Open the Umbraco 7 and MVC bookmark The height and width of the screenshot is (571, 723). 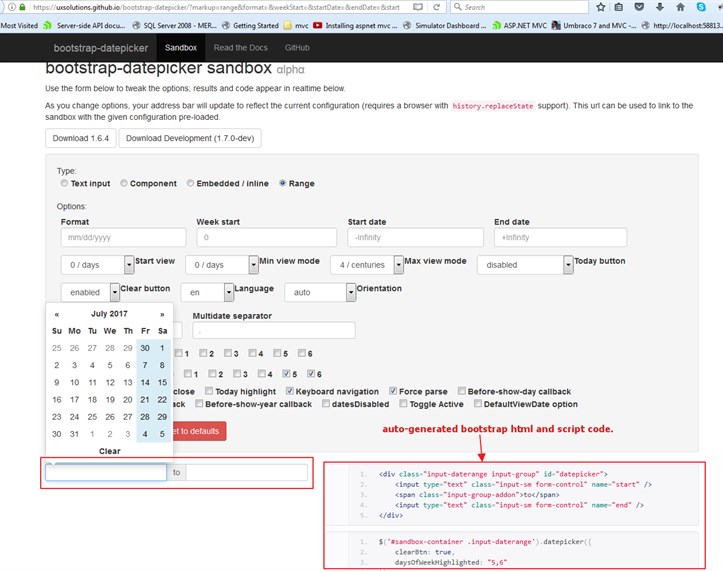pyautogui.click(x=594, y=25)
